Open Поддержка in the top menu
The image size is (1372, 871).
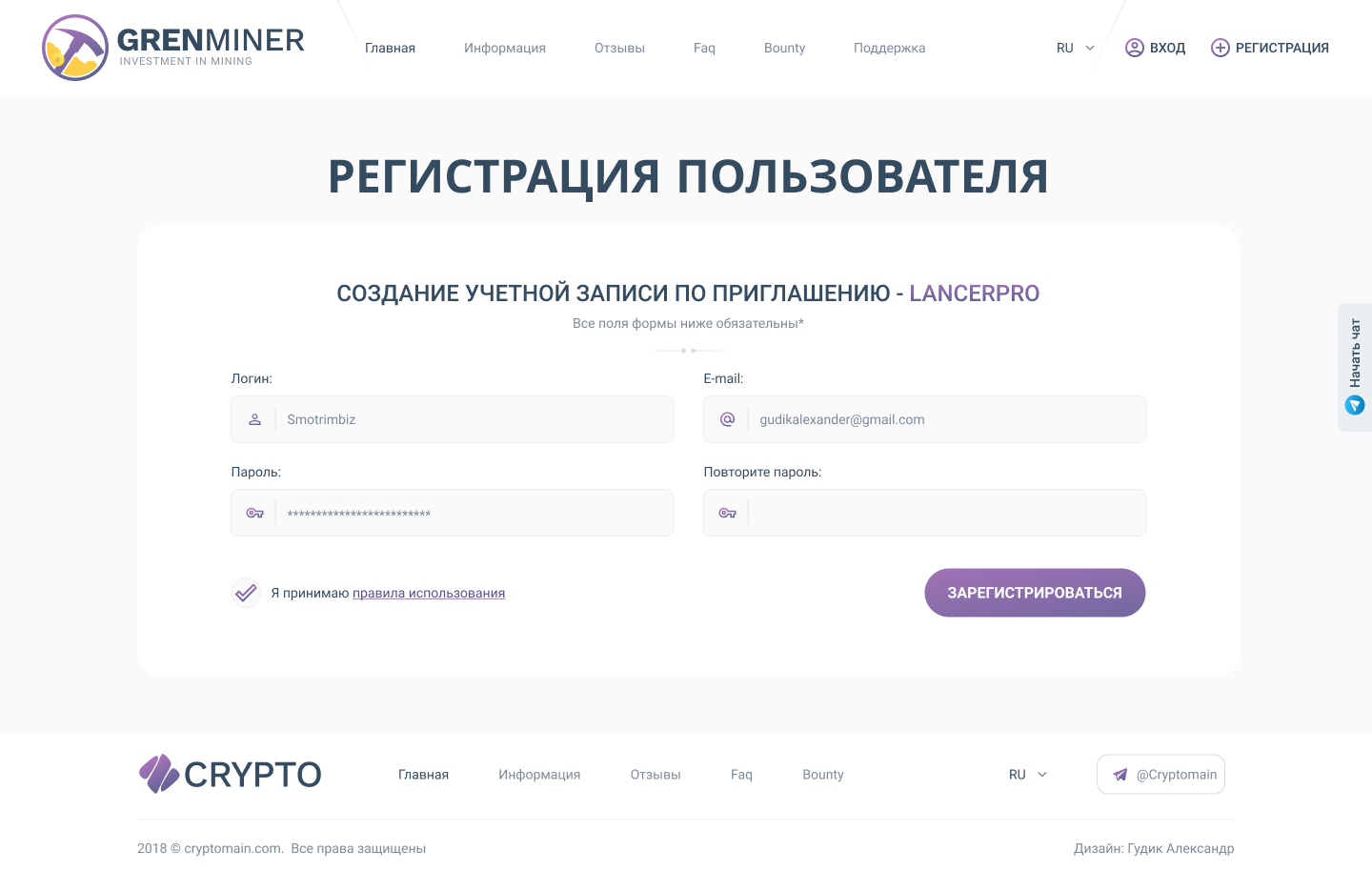pyautogui.click(x=889, y=48)
